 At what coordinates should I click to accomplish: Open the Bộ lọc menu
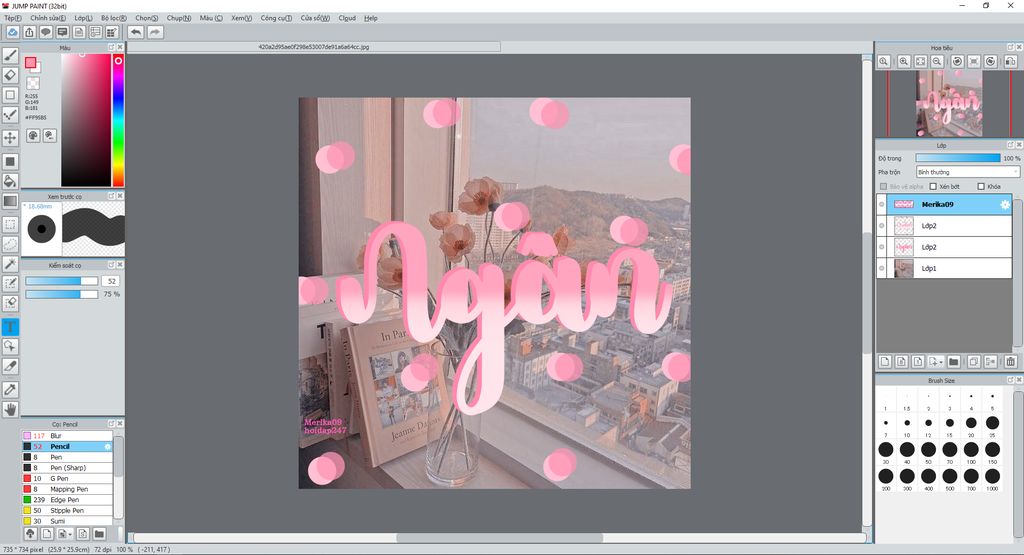click(x=114, y=18)
